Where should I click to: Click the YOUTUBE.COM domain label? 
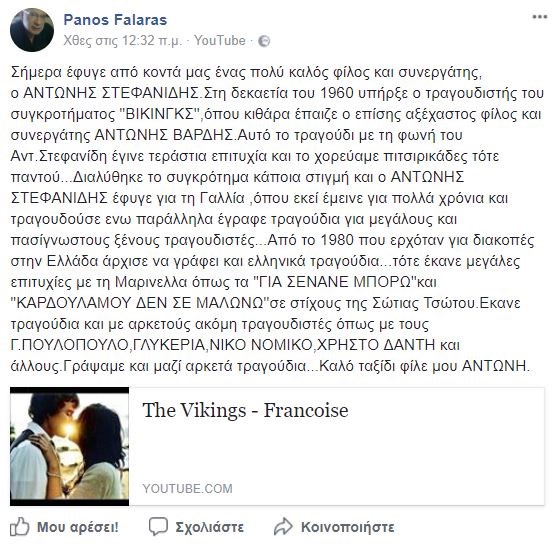188,489
